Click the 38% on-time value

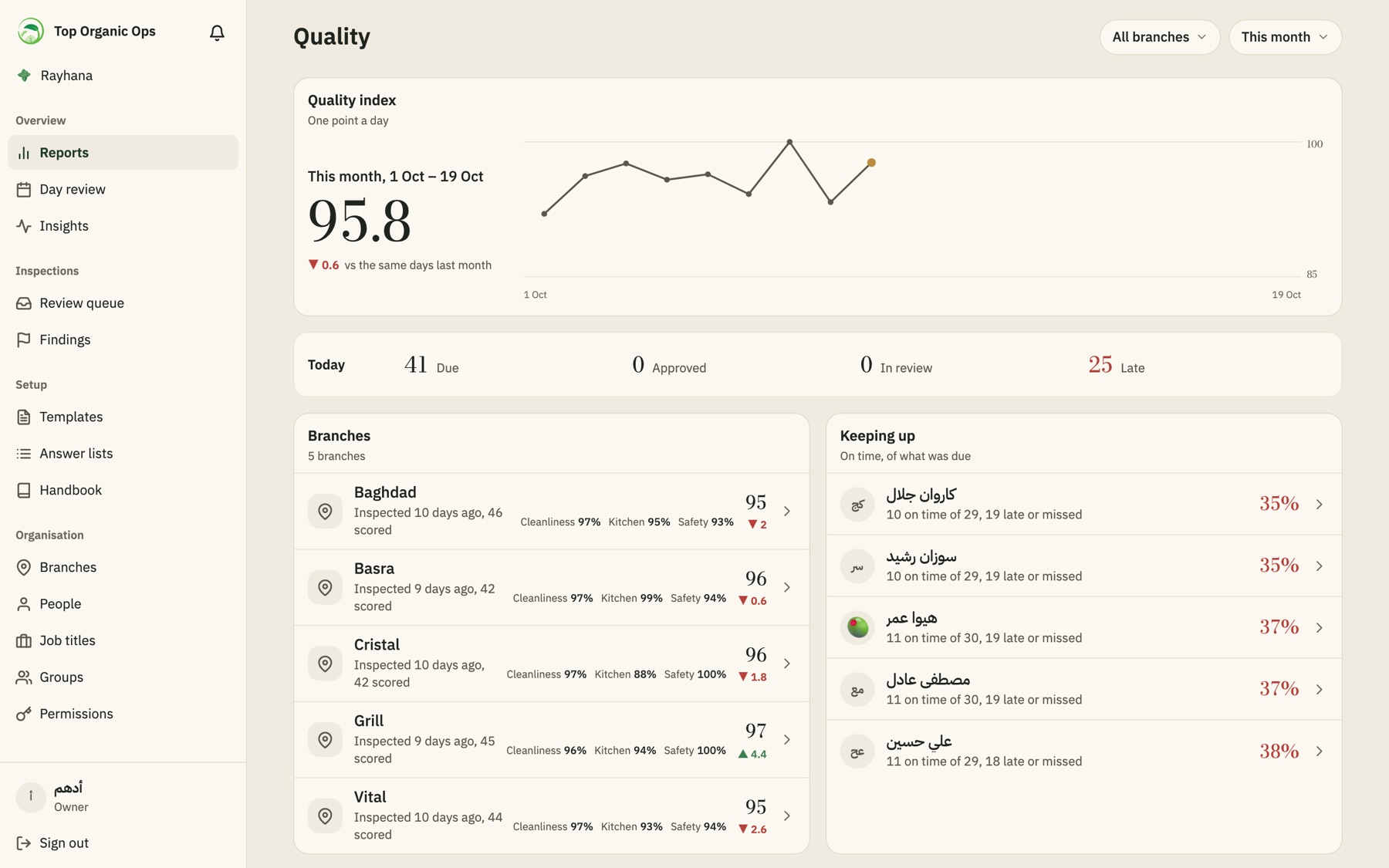(1279, 751)
